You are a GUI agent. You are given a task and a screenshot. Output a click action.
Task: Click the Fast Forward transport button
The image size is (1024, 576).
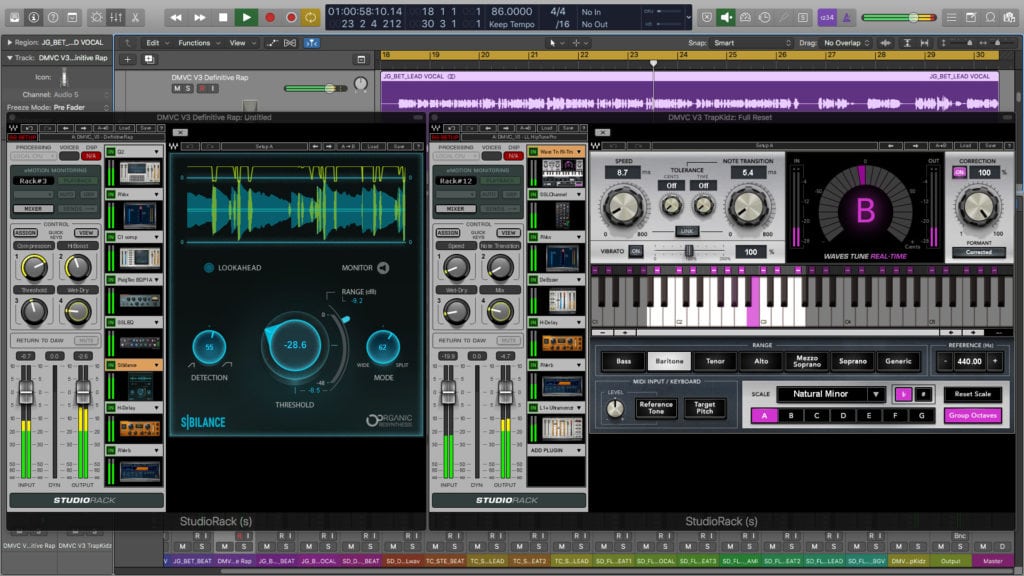[x=199, y=18]
